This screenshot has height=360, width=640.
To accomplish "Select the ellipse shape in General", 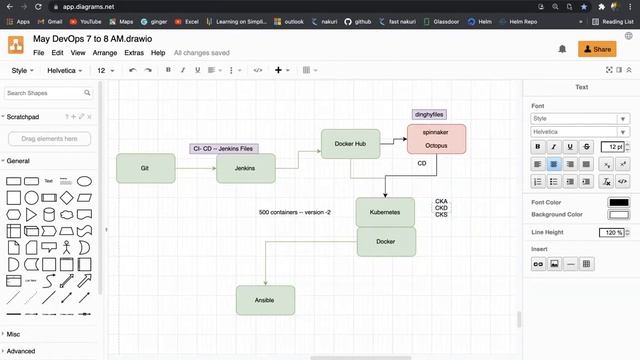I will click(x=84, y=181).
